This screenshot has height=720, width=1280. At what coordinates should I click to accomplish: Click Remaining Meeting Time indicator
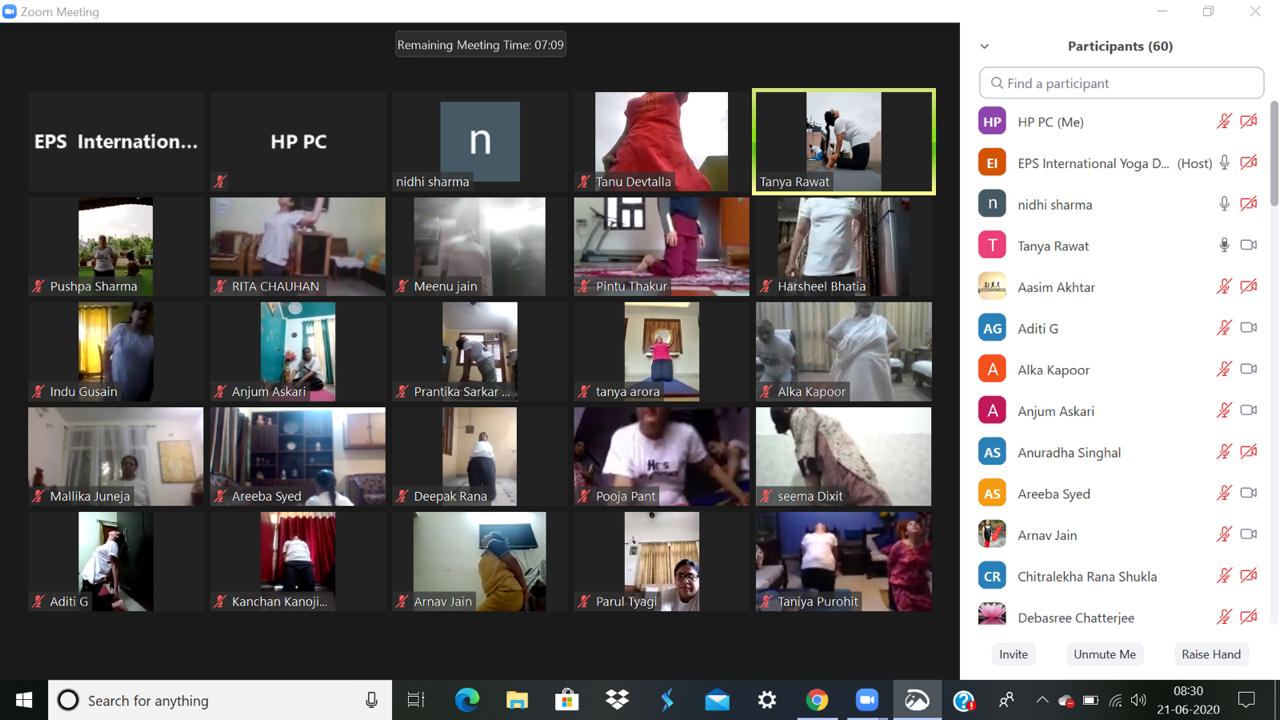coord(480,45)
